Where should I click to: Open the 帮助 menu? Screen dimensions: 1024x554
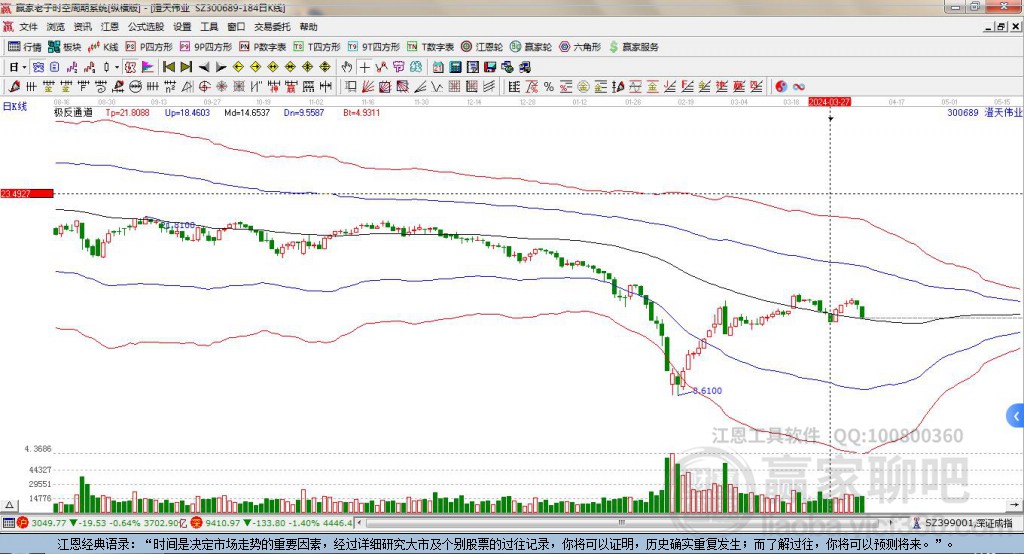tap(308, 27)
